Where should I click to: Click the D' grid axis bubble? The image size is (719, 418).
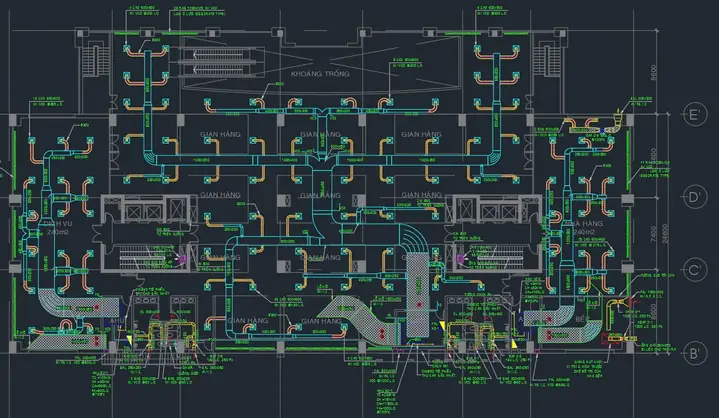tap(695, 197)
